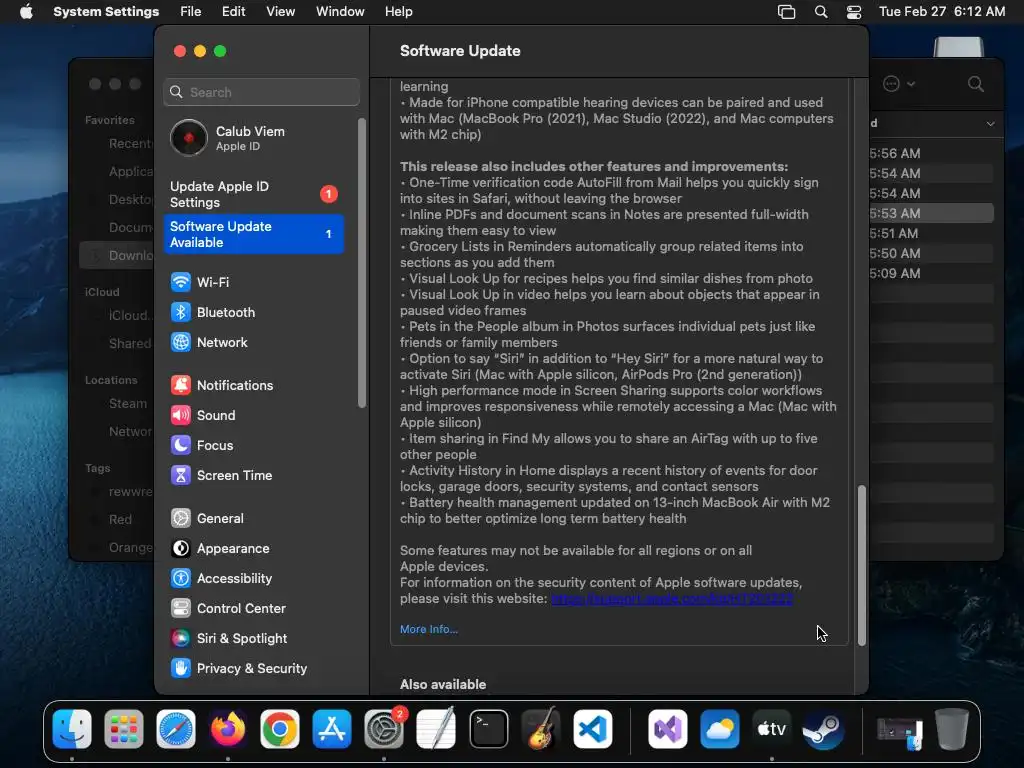Open the Apple support security link
This screenshot has height=768, width=1024.
click(x=672, y=598)
